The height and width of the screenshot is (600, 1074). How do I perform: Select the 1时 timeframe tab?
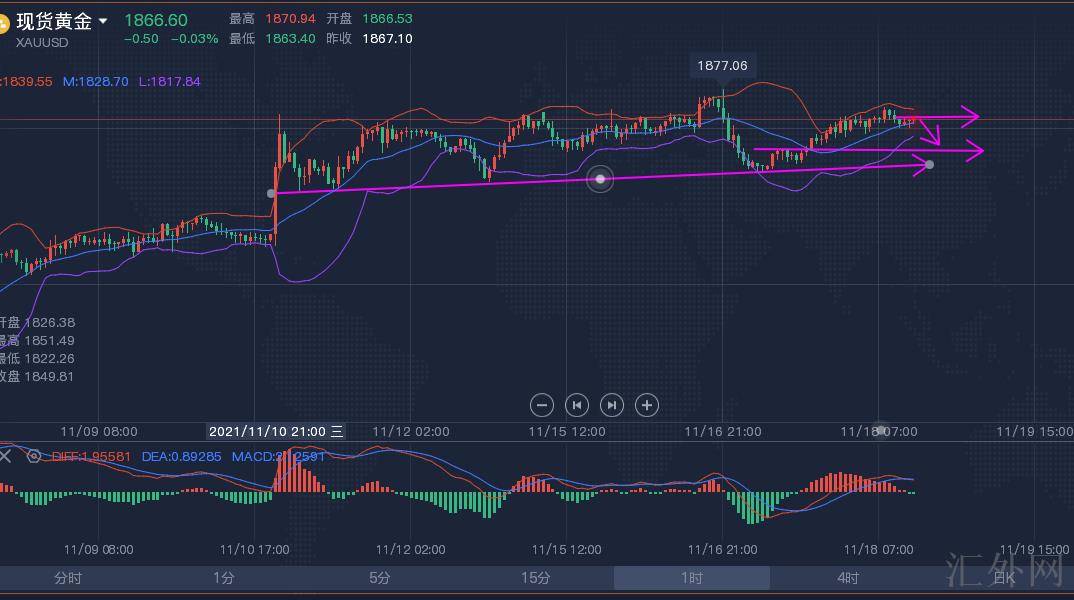click(692, 578)
